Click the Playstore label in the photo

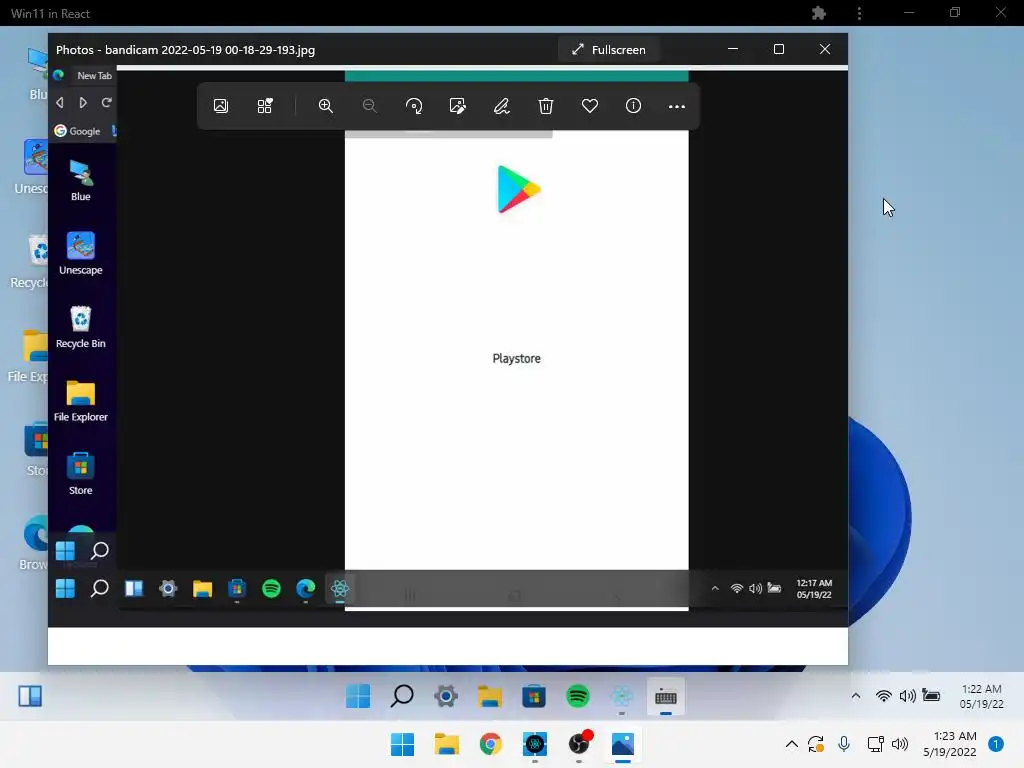pyautogui.click(x=517, y=359)
